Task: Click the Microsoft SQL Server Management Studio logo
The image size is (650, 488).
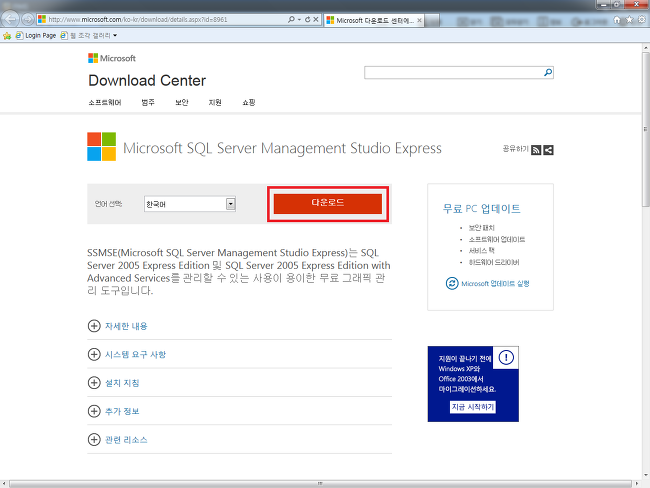Action: (x=102, y=147)
